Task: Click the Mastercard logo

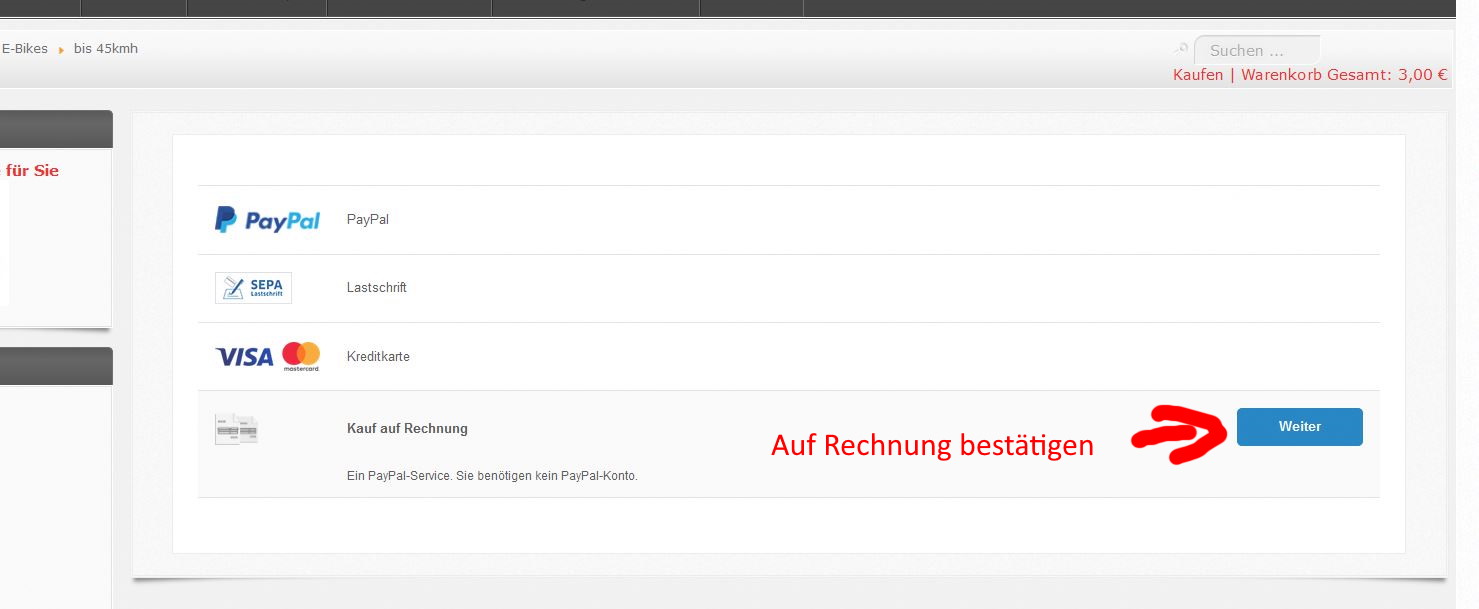Action: coord(300,356)
